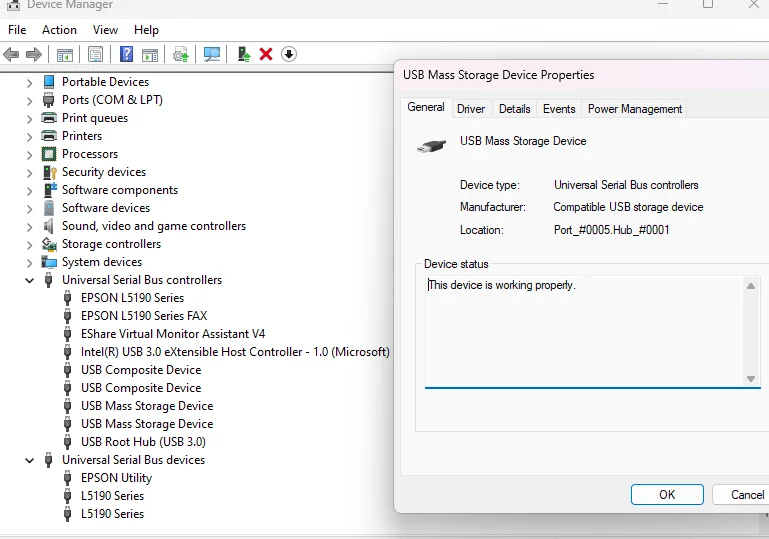Expand the Security devices node

point(29,173)
